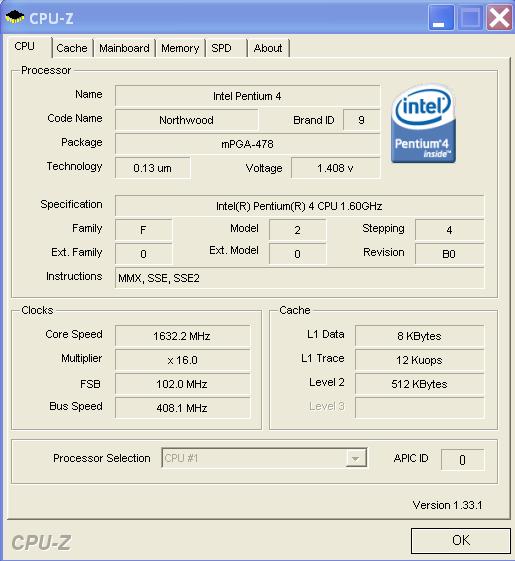This screenshot has height=561, width=515.
Task: Click the APIC ID value 0
Action: coord(462,460)
